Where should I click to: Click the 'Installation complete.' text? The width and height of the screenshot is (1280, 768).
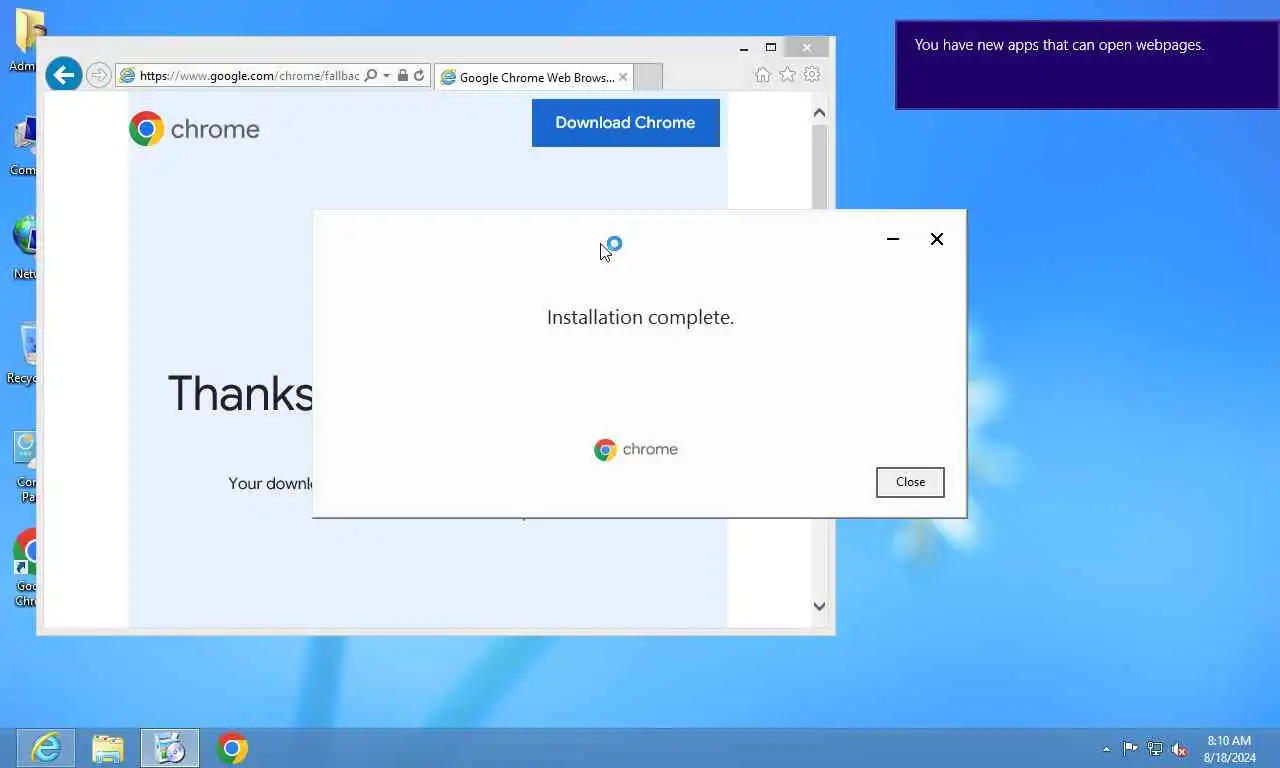coord(640,317)
